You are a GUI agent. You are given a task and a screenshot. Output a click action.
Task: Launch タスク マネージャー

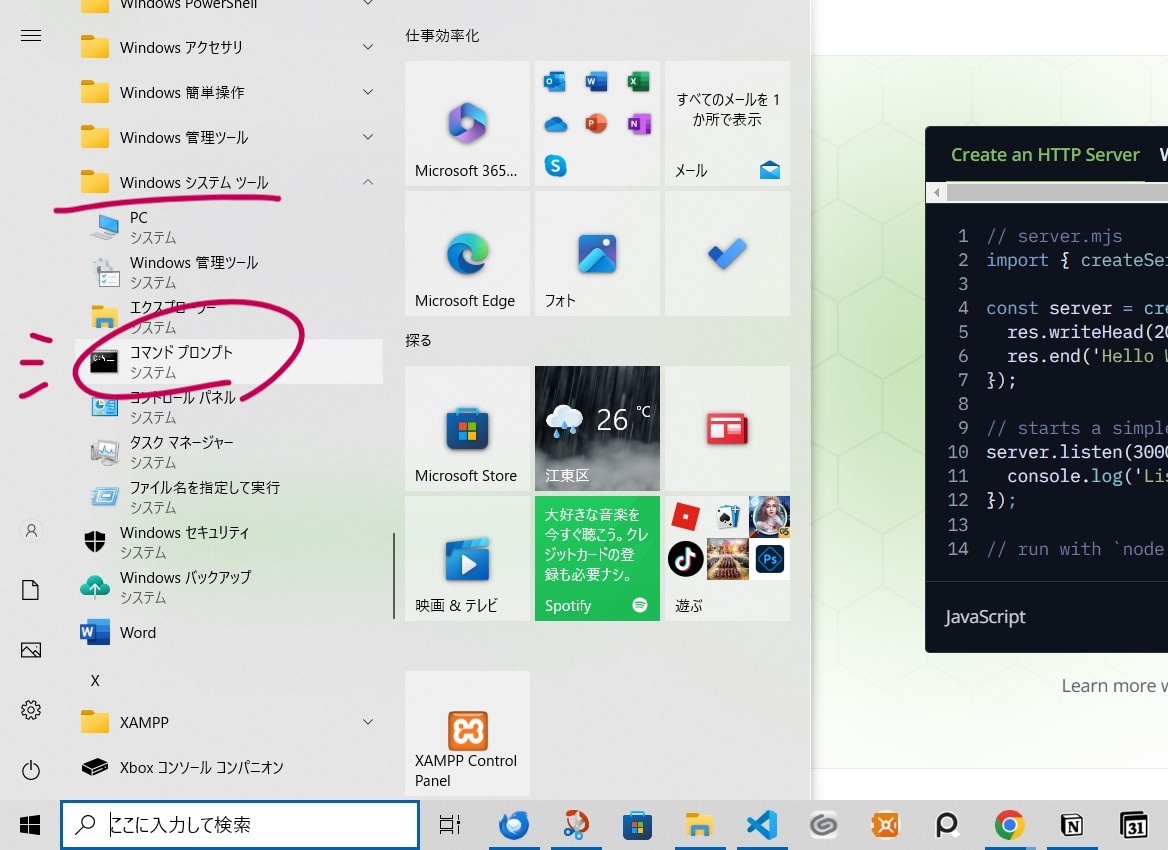point(229,451)
